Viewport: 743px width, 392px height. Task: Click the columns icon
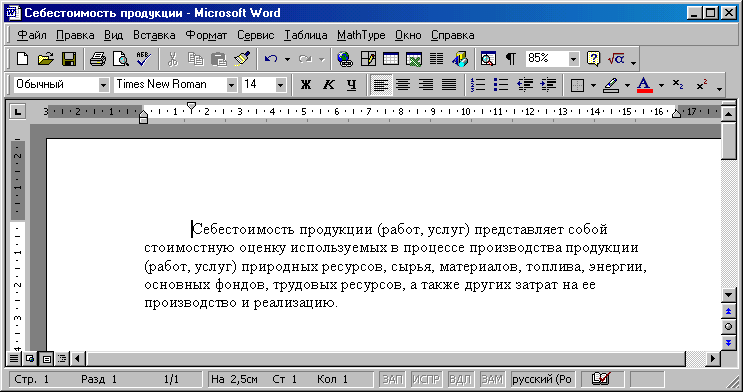[436, 59]
